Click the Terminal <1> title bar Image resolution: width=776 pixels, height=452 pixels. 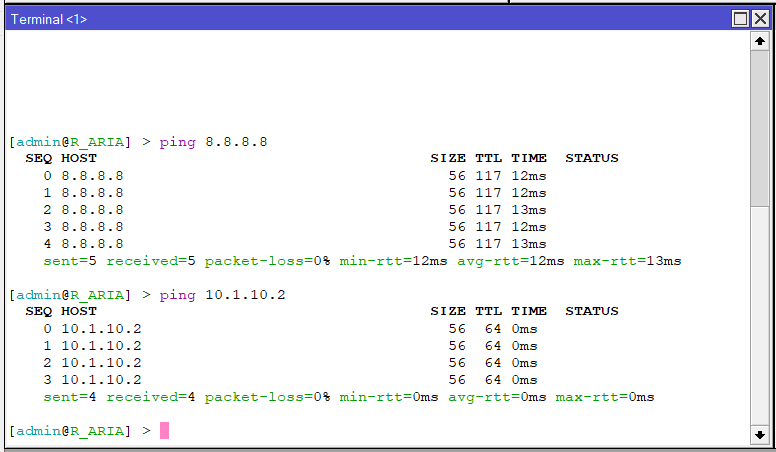point(350,19)
